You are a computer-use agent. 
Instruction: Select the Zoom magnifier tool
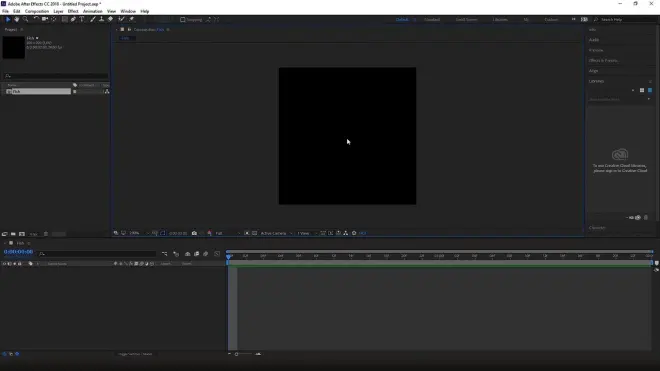click(x=25, y=19)
